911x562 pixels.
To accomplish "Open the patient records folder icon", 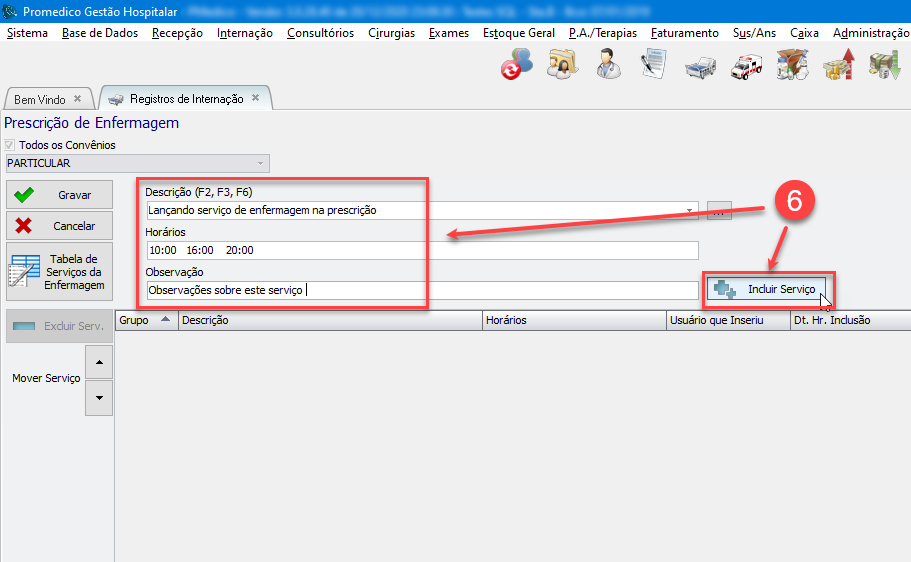I will click(x=563, y=65).
